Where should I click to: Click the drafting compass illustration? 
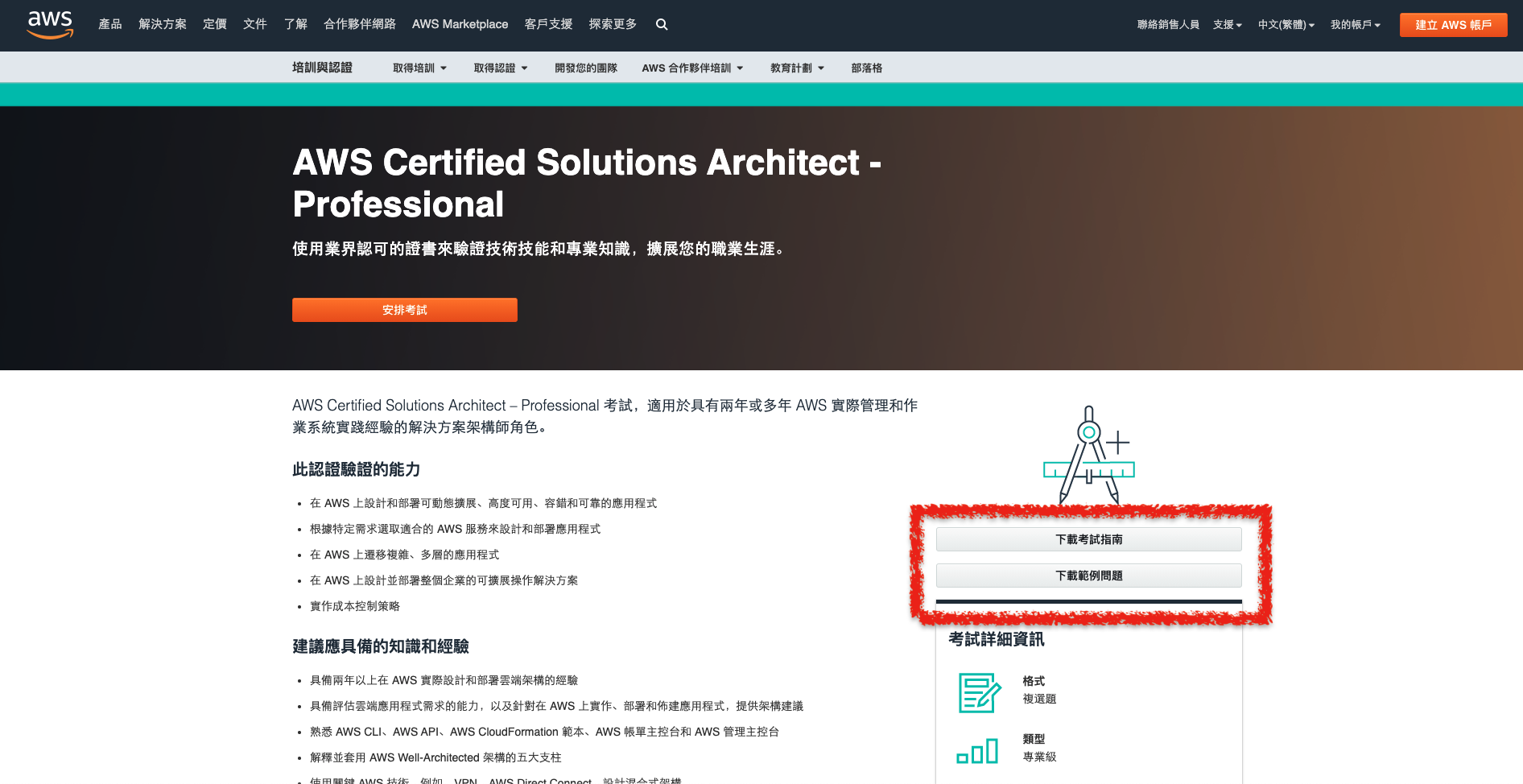click(1088, 451)
